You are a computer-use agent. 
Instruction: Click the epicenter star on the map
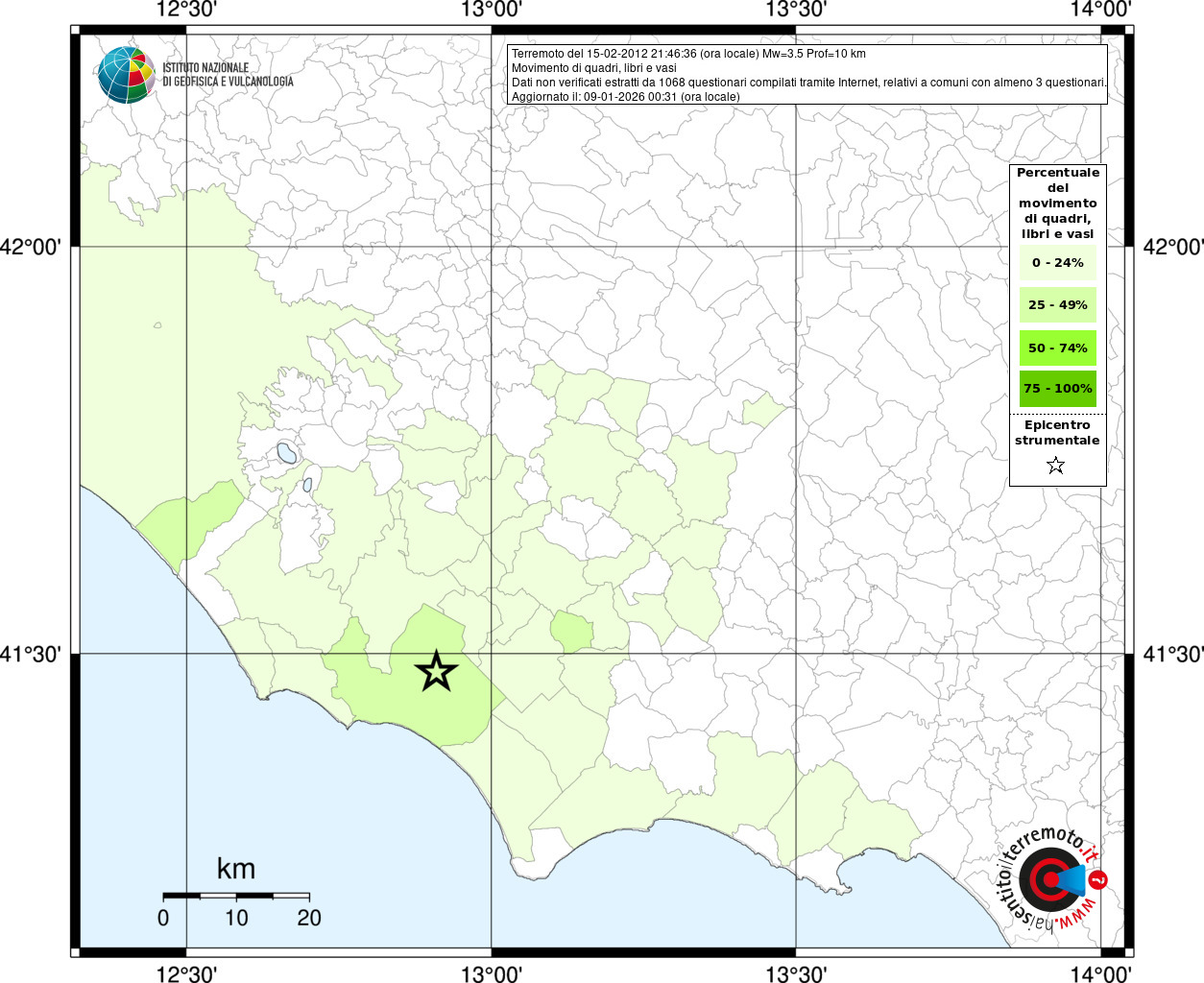(x=436, y=671)
